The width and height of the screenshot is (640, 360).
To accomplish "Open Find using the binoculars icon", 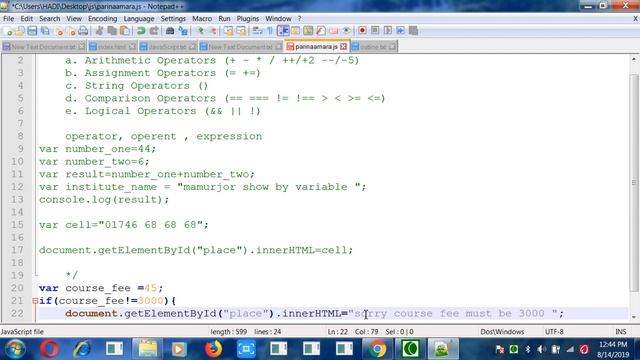I will pos(170,31).
